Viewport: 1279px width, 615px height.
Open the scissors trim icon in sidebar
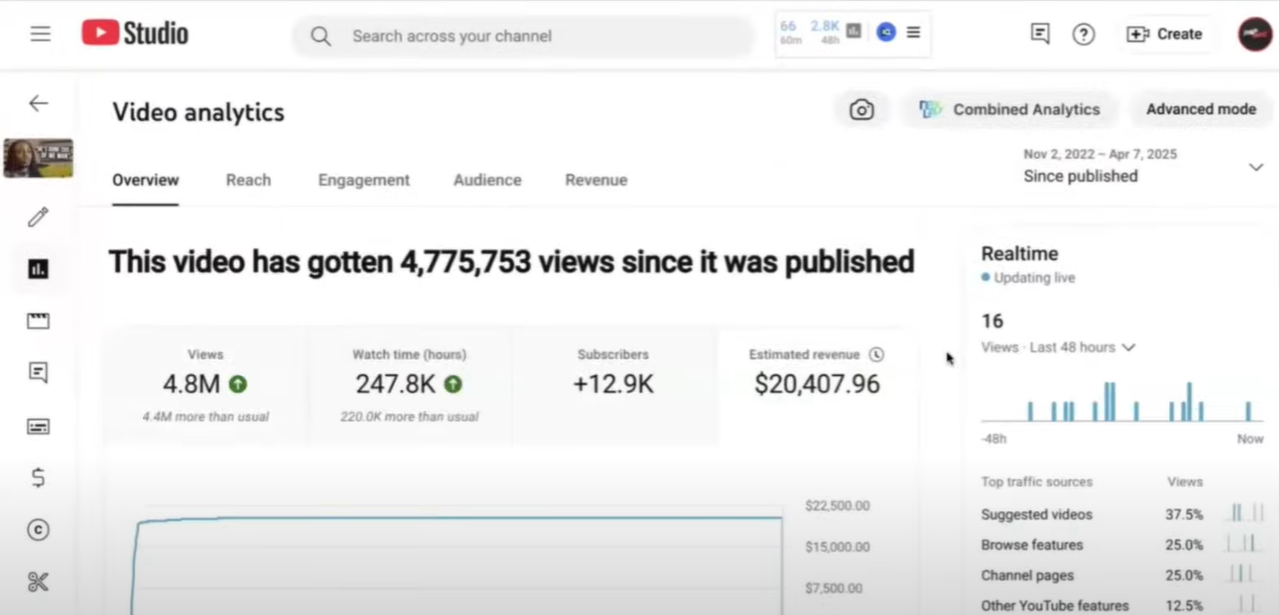pos(38,581)
